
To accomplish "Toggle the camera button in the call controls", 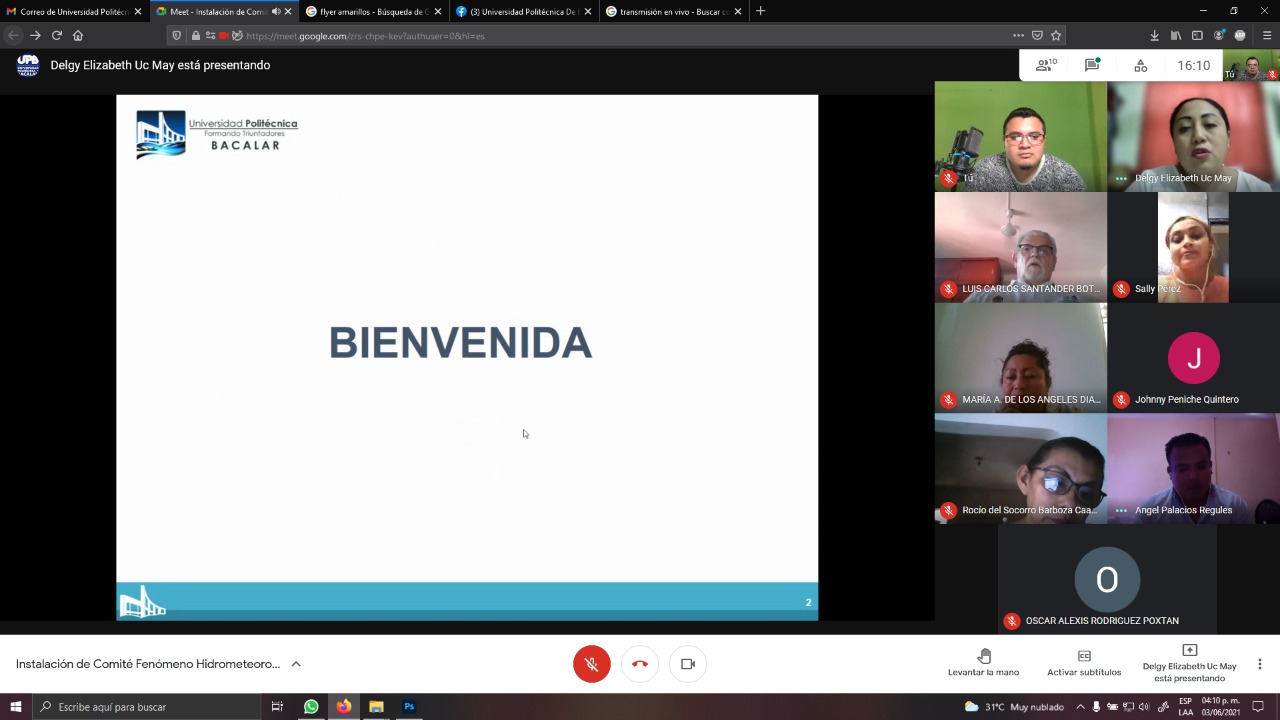I will 688,664.
